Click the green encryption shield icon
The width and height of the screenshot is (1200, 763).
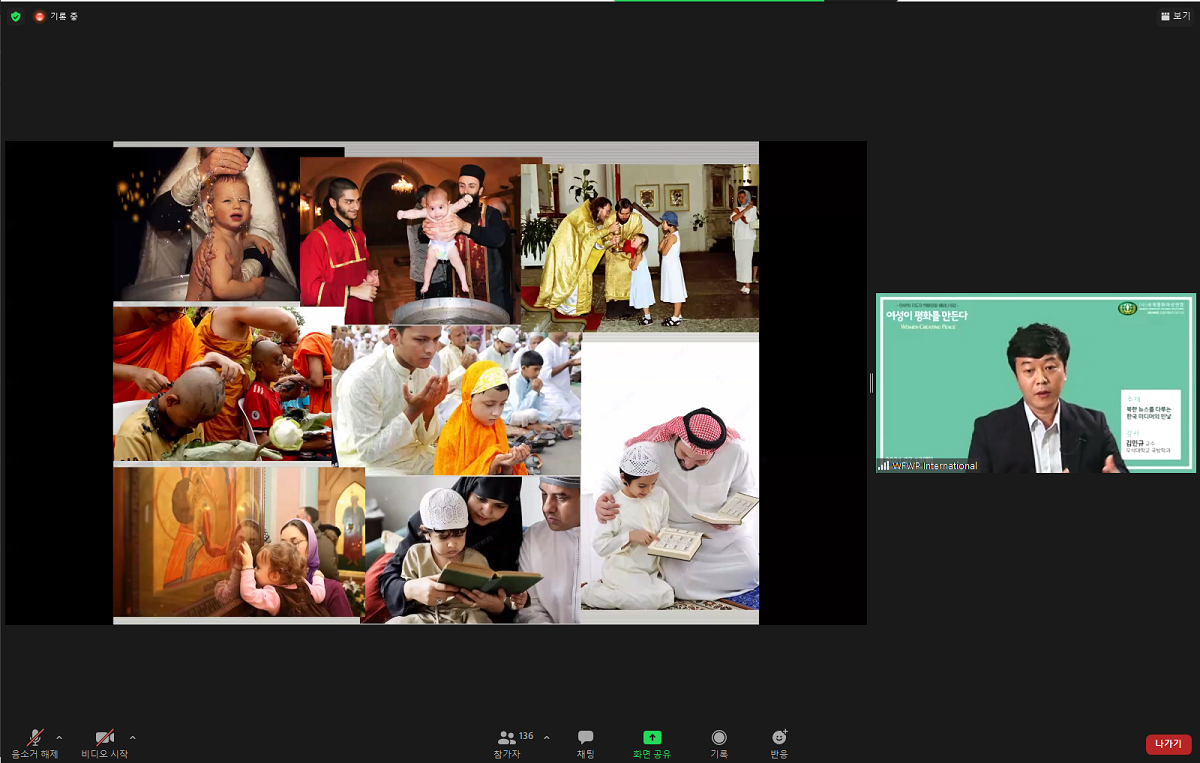15,16
